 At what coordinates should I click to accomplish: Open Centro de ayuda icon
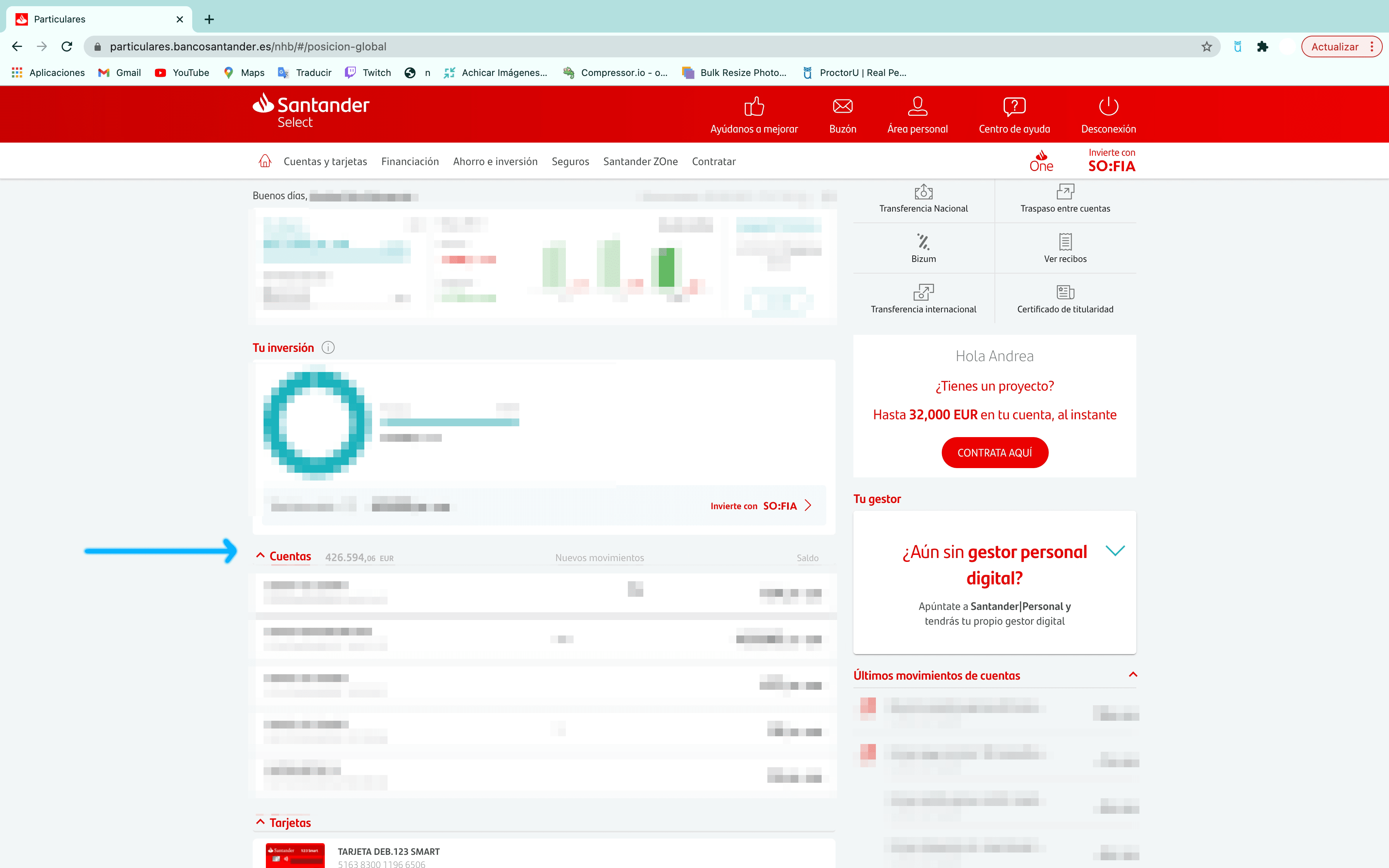tap(1014, 106)
